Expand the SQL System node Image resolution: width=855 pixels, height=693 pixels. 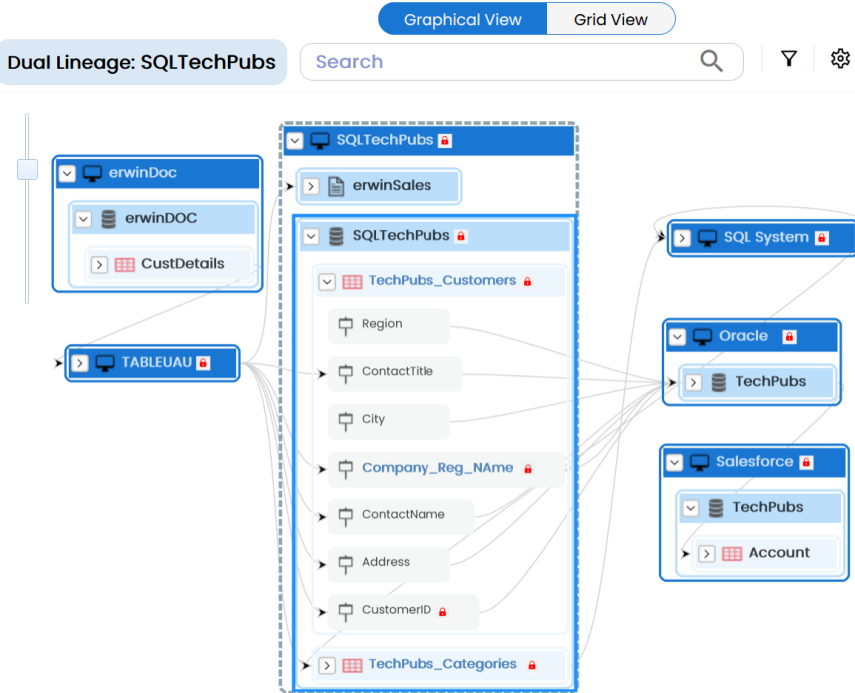[x=682, y=238]
